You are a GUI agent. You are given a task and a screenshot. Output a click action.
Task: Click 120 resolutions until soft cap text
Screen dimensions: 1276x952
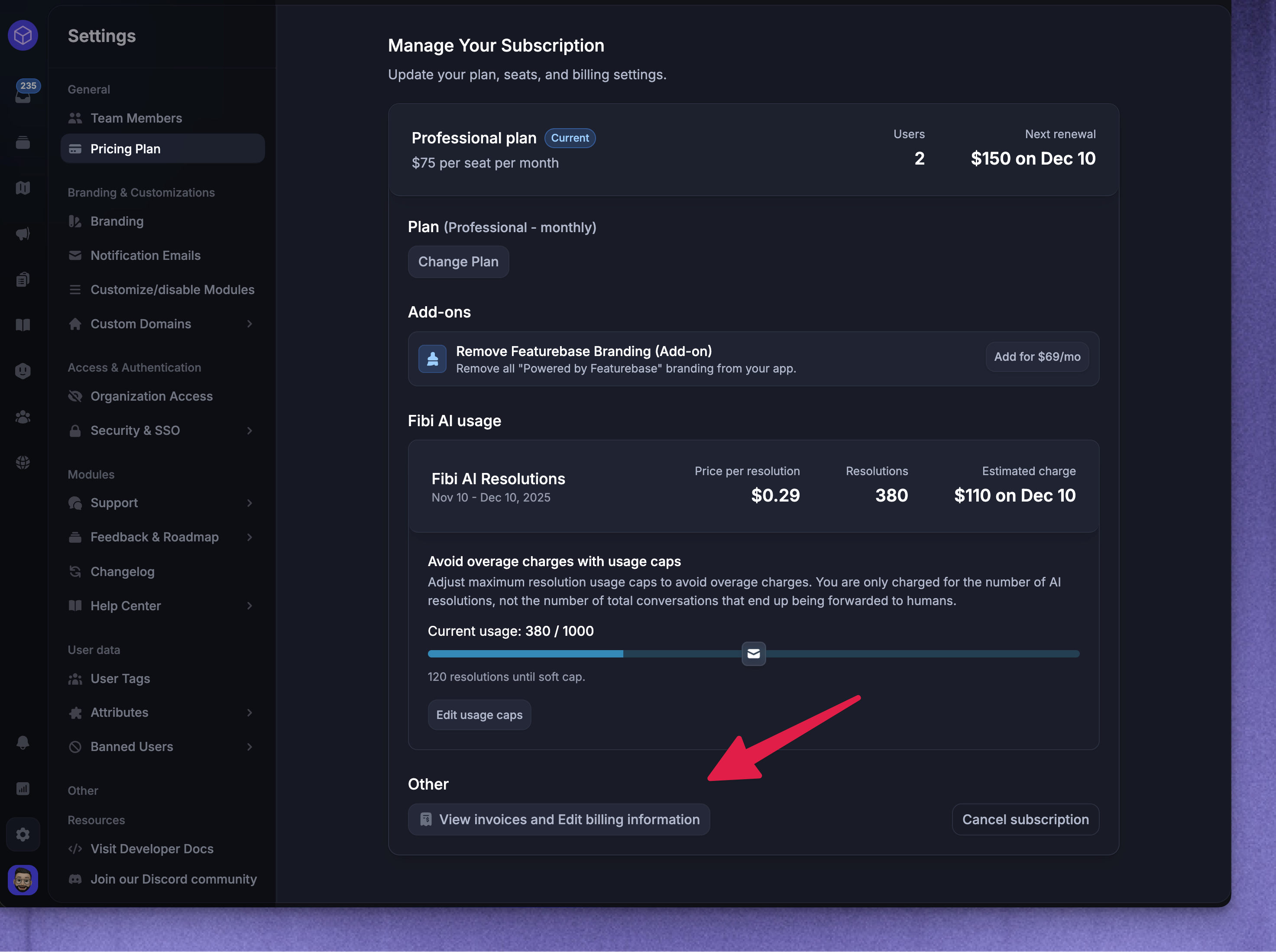(506, 677)
